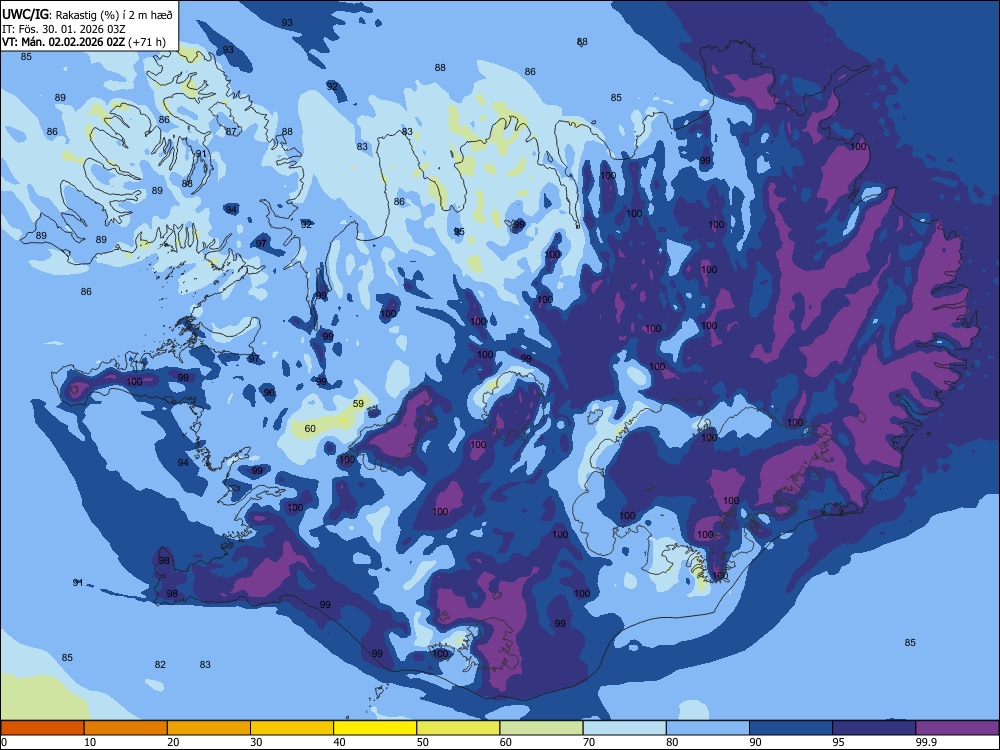
Task: Click the '82' humidity value on the map
Action: [x=160, y=665]
